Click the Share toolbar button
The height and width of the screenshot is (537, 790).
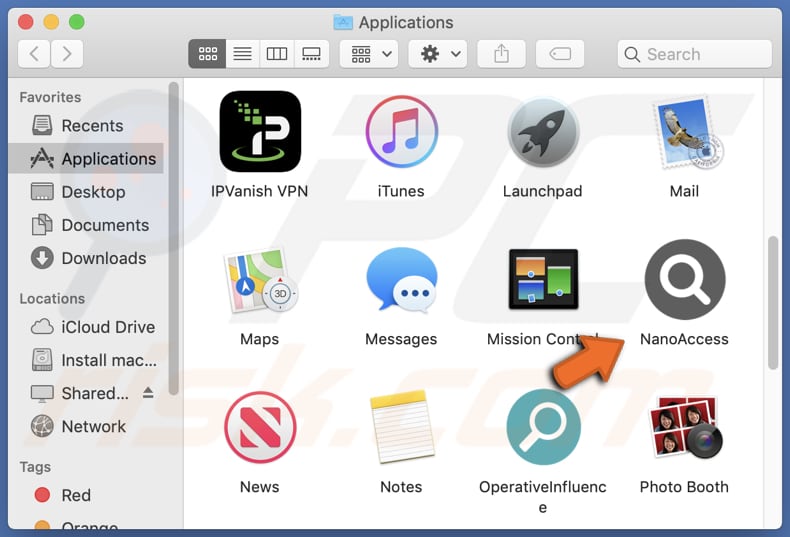[x=501, y=54]
